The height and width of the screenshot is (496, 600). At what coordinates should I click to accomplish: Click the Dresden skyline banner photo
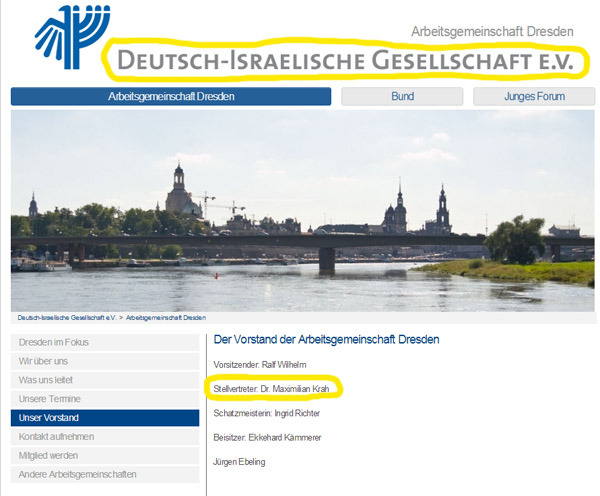click(x=303, y=211)
